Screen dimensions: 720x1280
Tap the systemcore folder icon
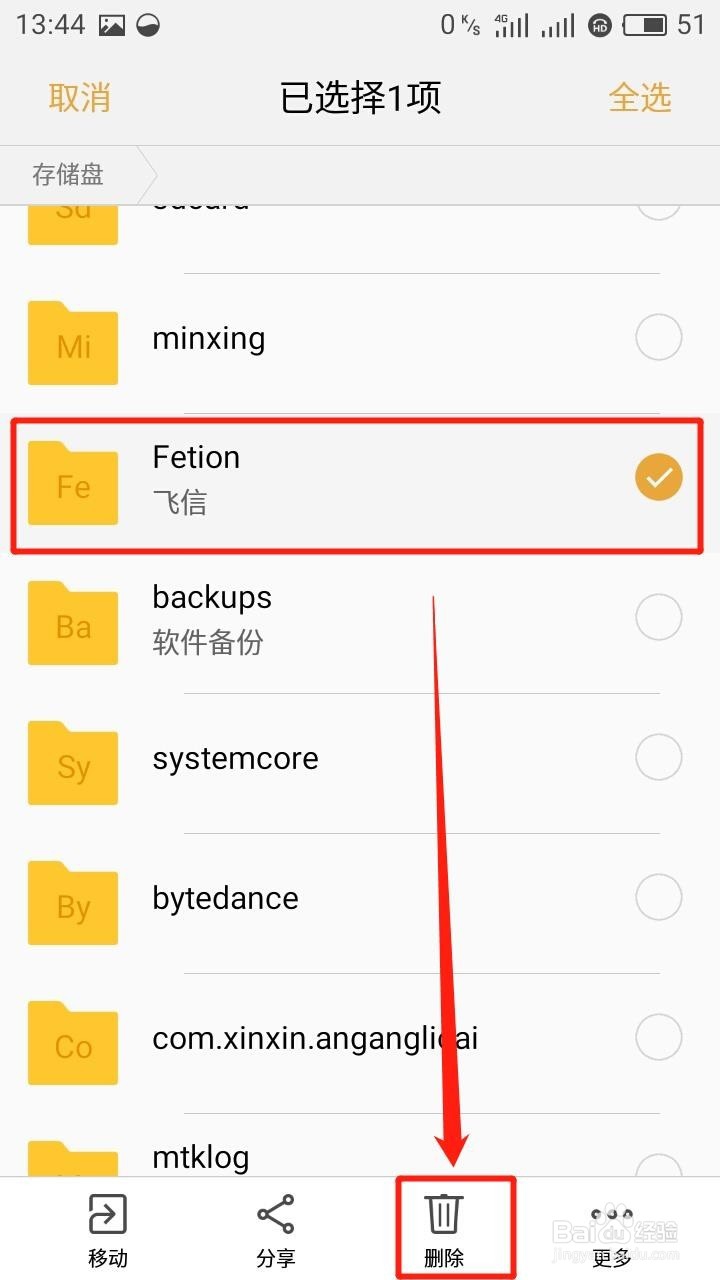pos(73,763)
